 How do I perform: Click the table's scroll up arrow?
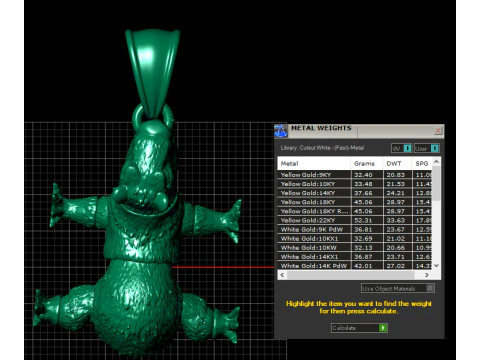pos(436,162)
